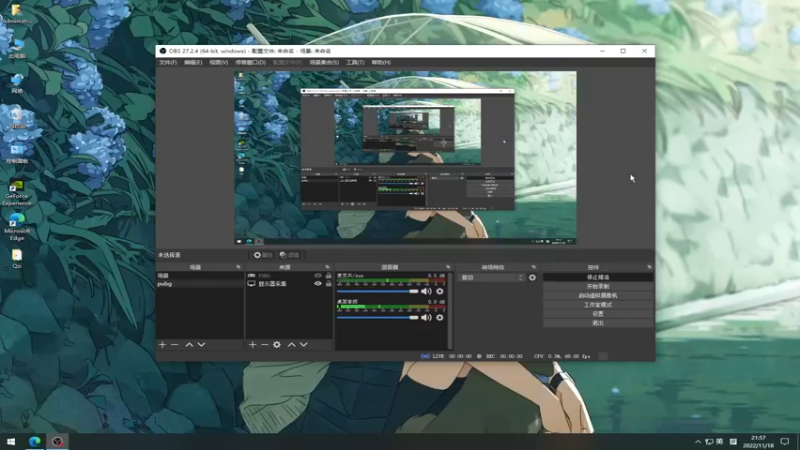Viewport: 800px width, 450px height.
Task: Add a new scene with the plus icon
Action: pos(162,345)
